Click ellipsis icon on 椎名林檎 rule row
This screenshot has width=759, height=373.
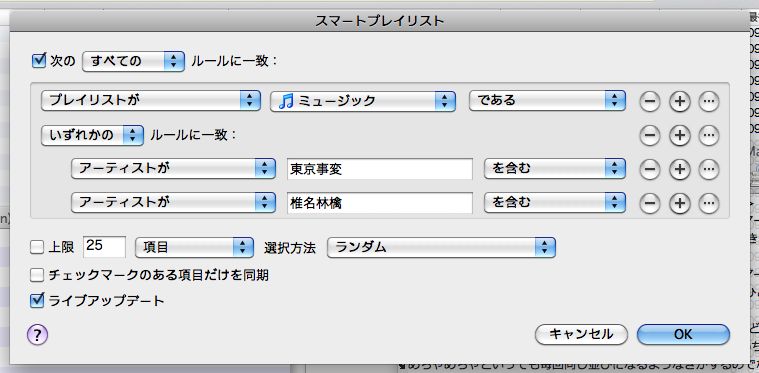[x=709, y=203]
